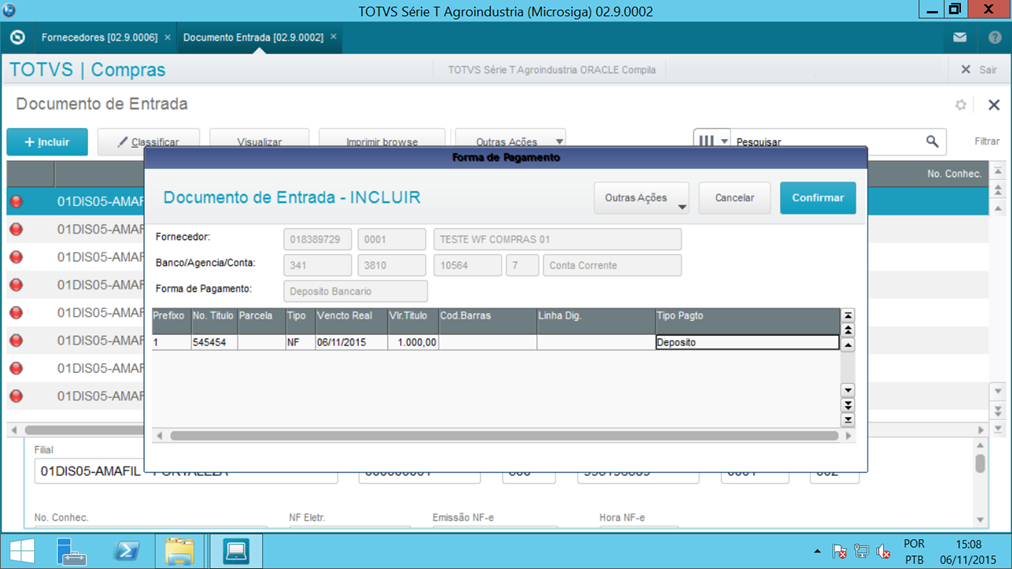
Task: Open File Explorer from the taskbar
Action: 180,551
